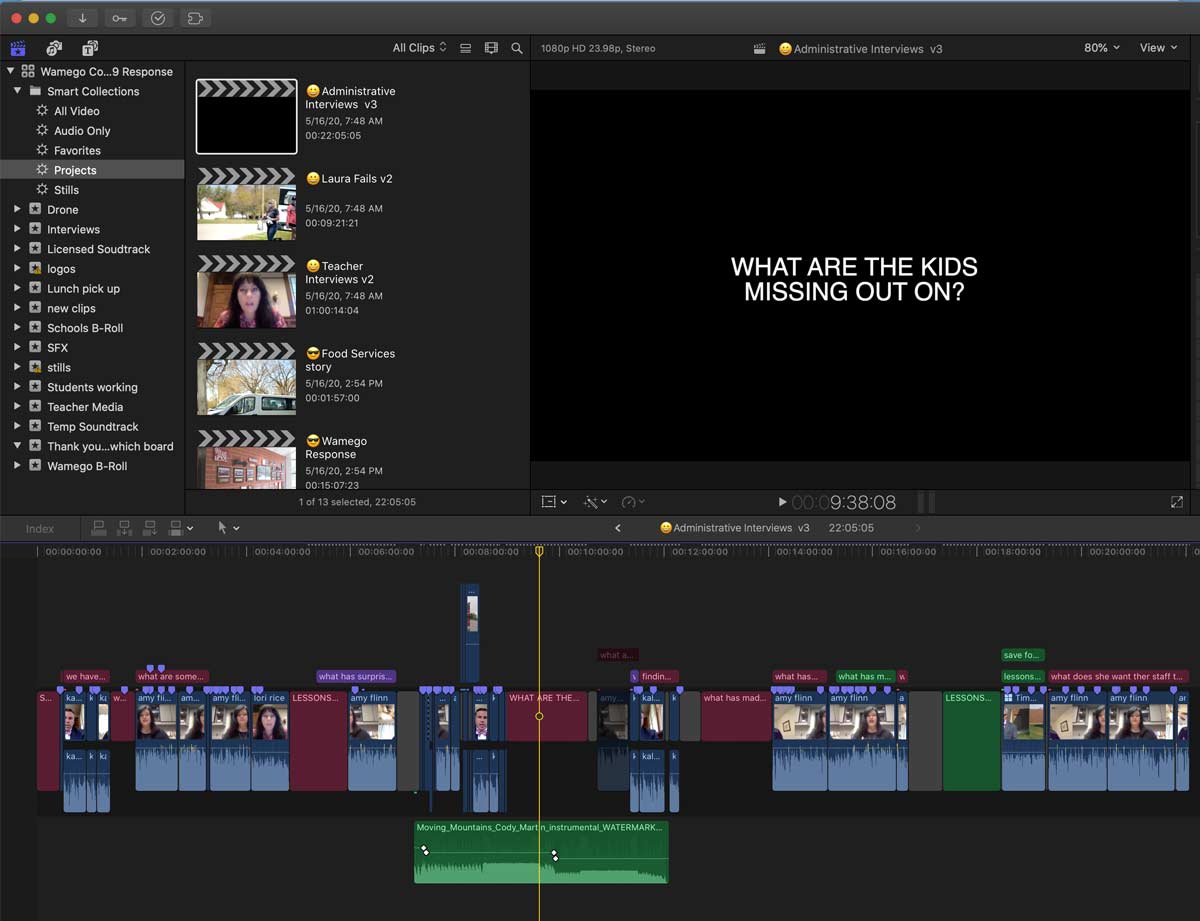This screenshot has width=1200, height=921.
Task: Open the enhancement magic wand menu
Action: pyautogui.click(x=595, y=502)
